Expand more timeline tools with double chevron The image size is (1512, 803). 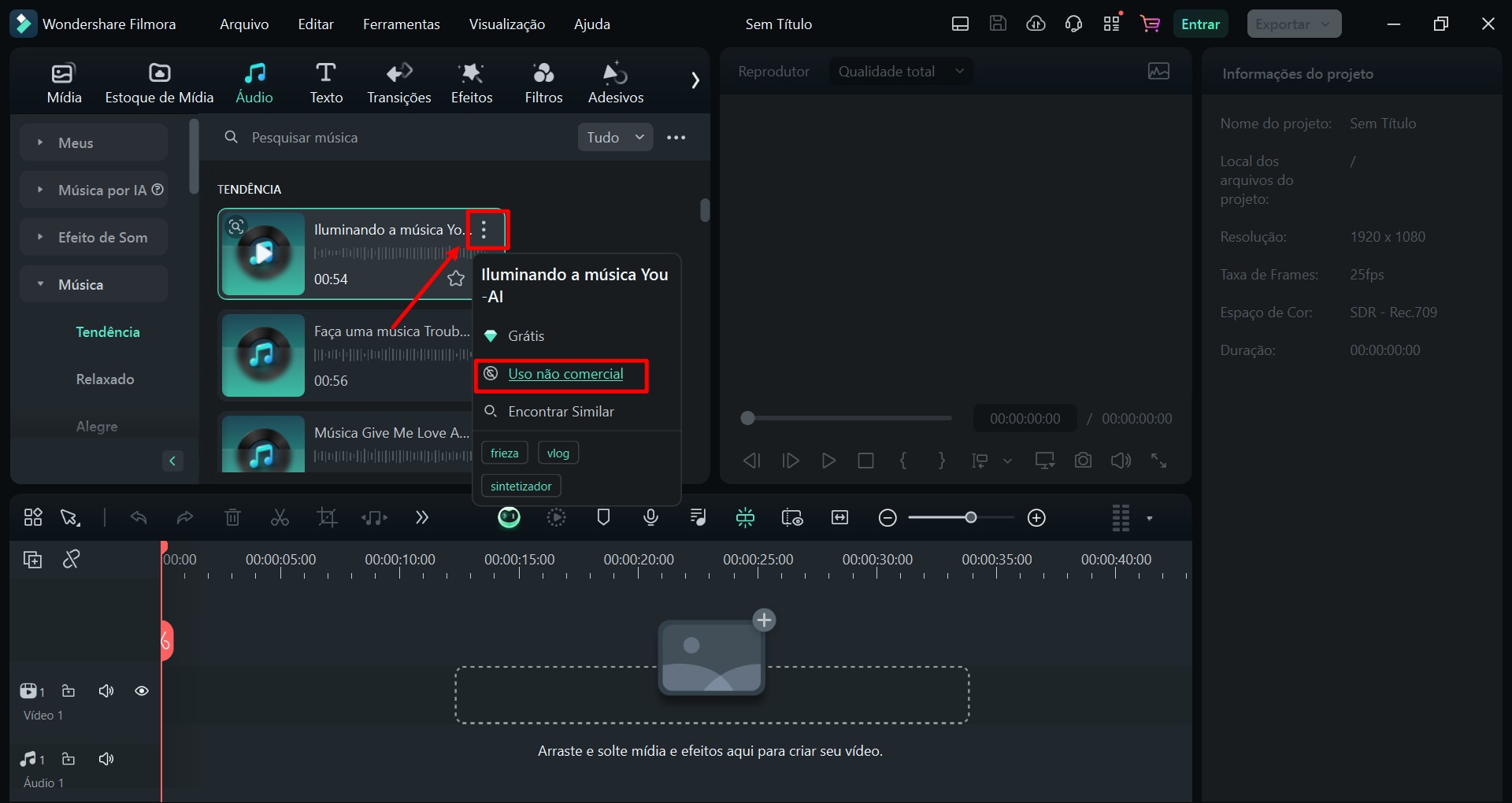pos(422,517)
